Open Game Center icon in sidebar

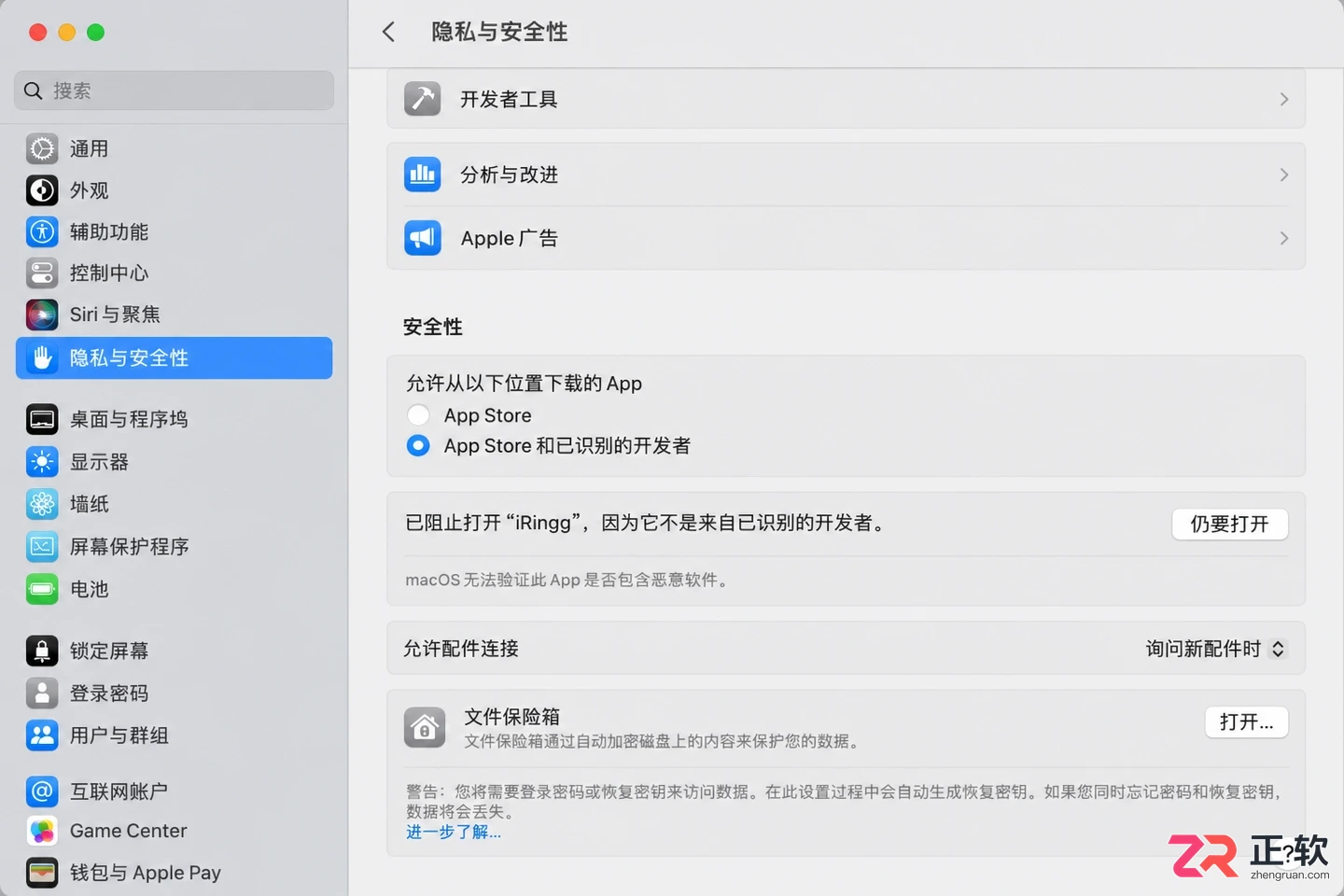(x=42, y=831)
